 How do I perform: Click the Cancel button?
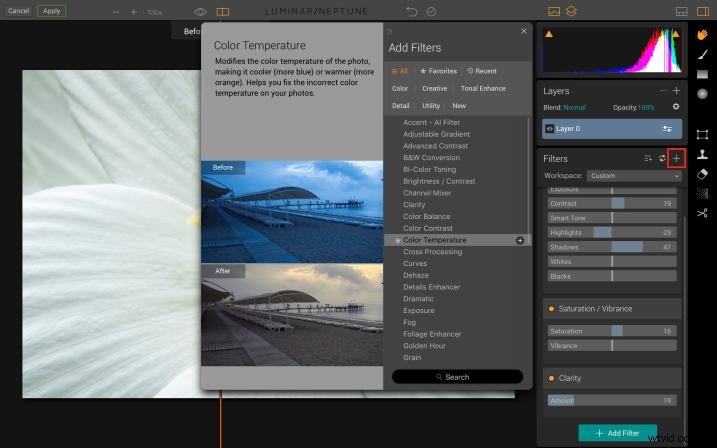(x=19, y=11)
